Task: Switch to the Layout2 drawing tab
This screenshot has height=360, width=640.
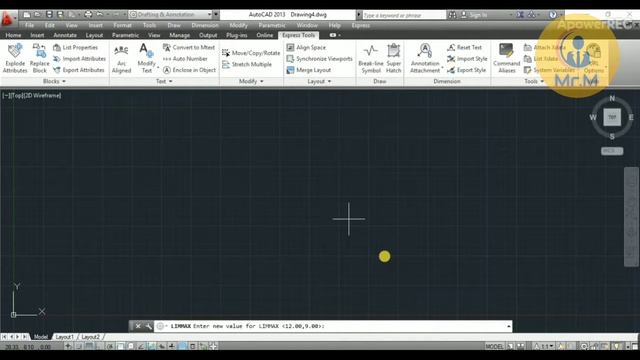Action: (91, 337)
